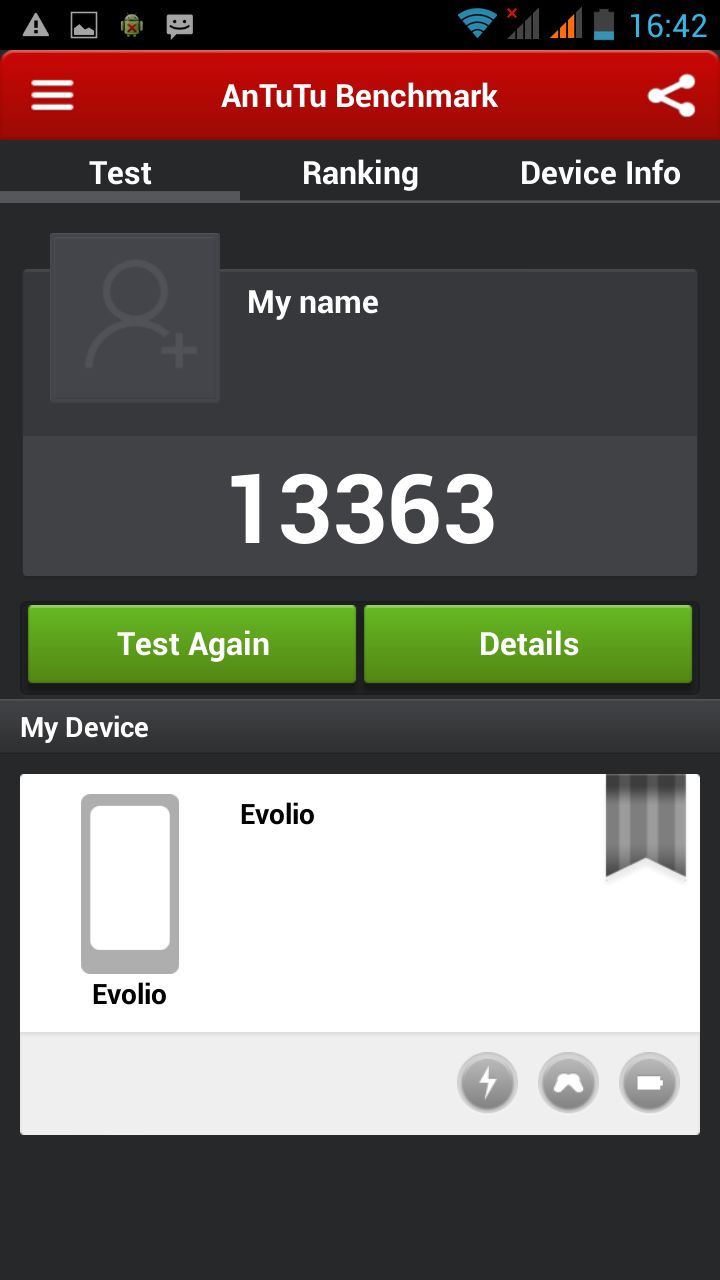Open the Details button

[528, 644]
